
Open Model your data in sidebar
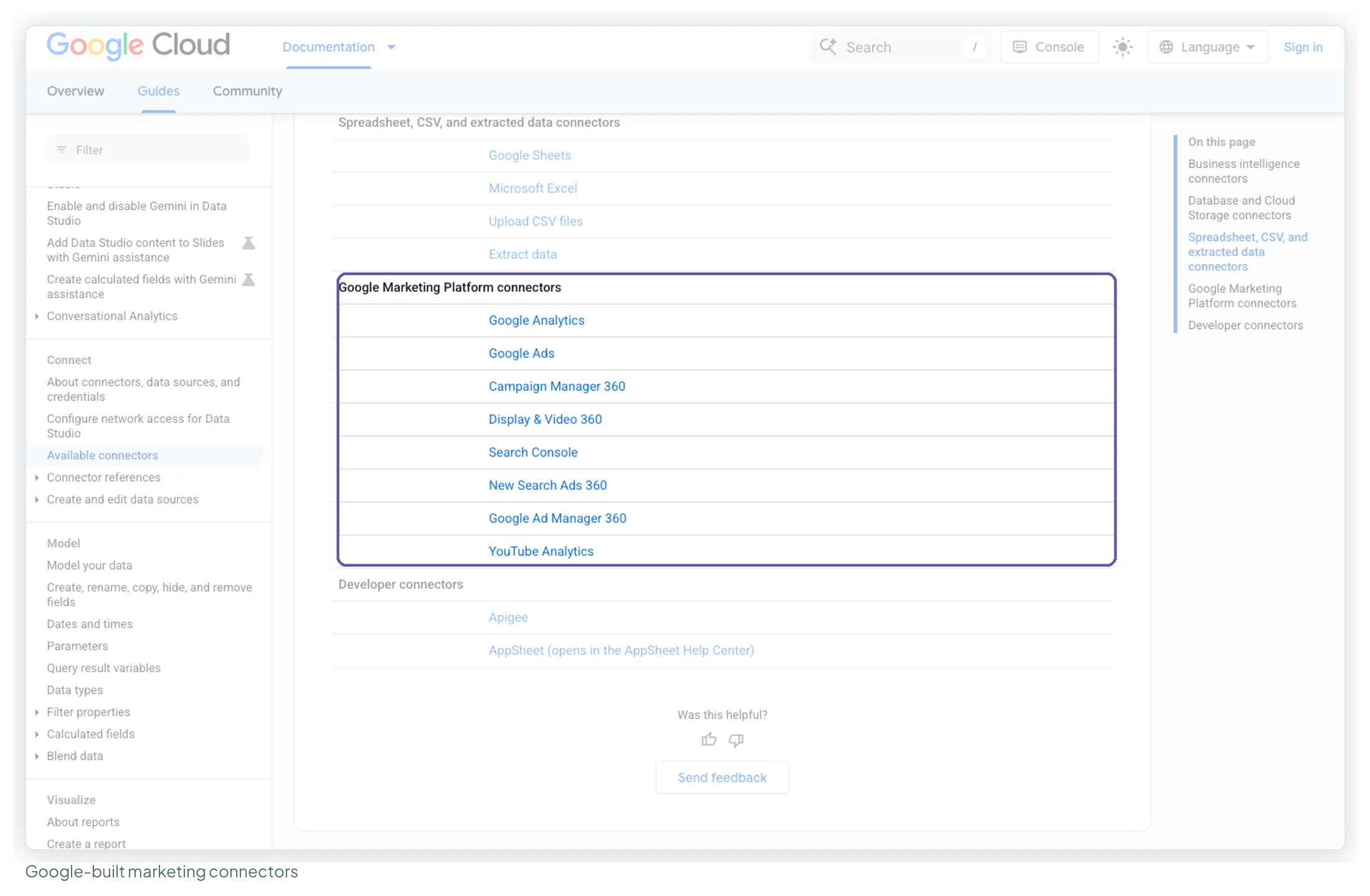[89, 565]
